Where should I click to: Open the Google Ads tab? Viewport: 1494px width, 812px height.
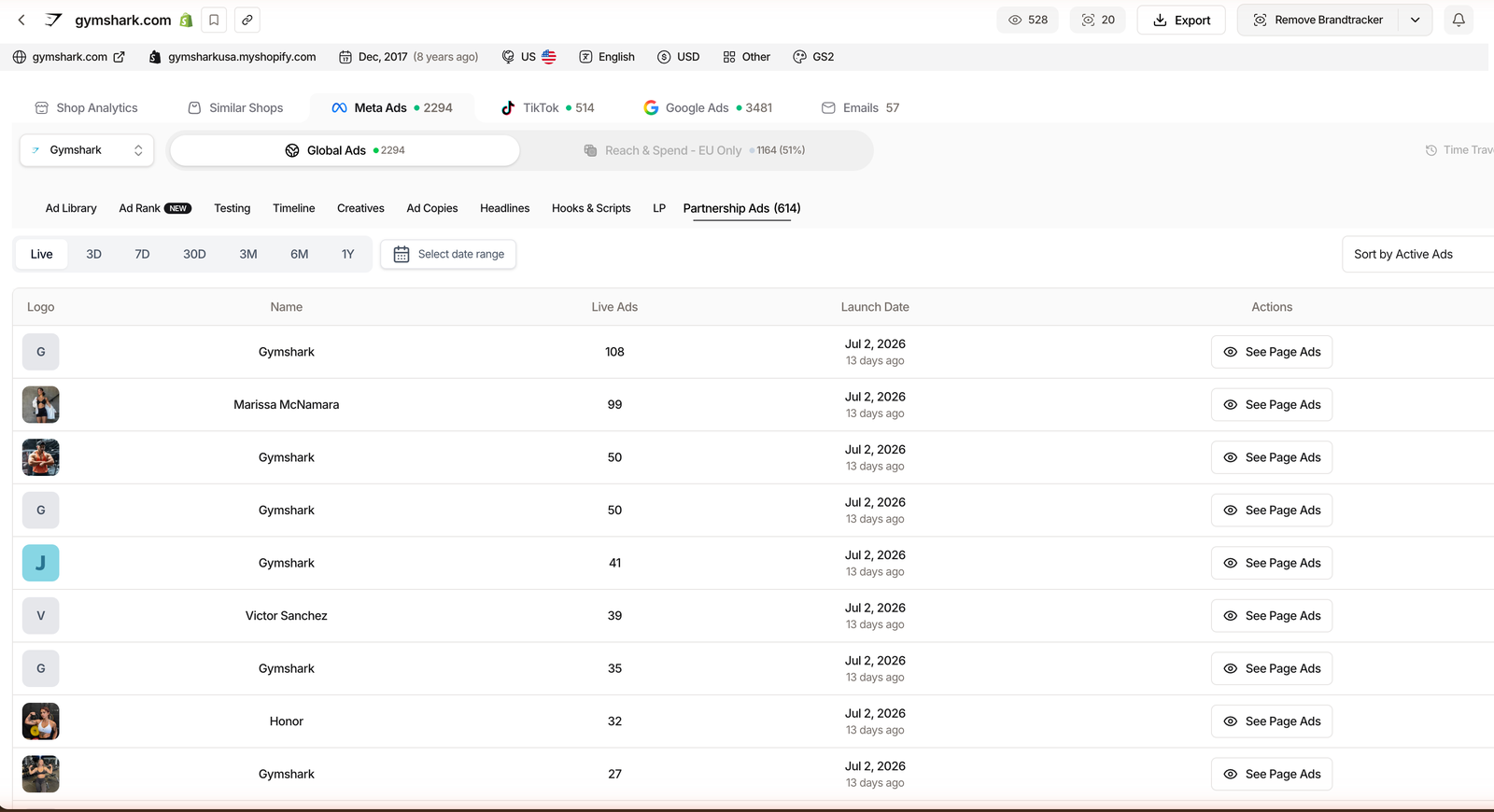pos(708,108)
